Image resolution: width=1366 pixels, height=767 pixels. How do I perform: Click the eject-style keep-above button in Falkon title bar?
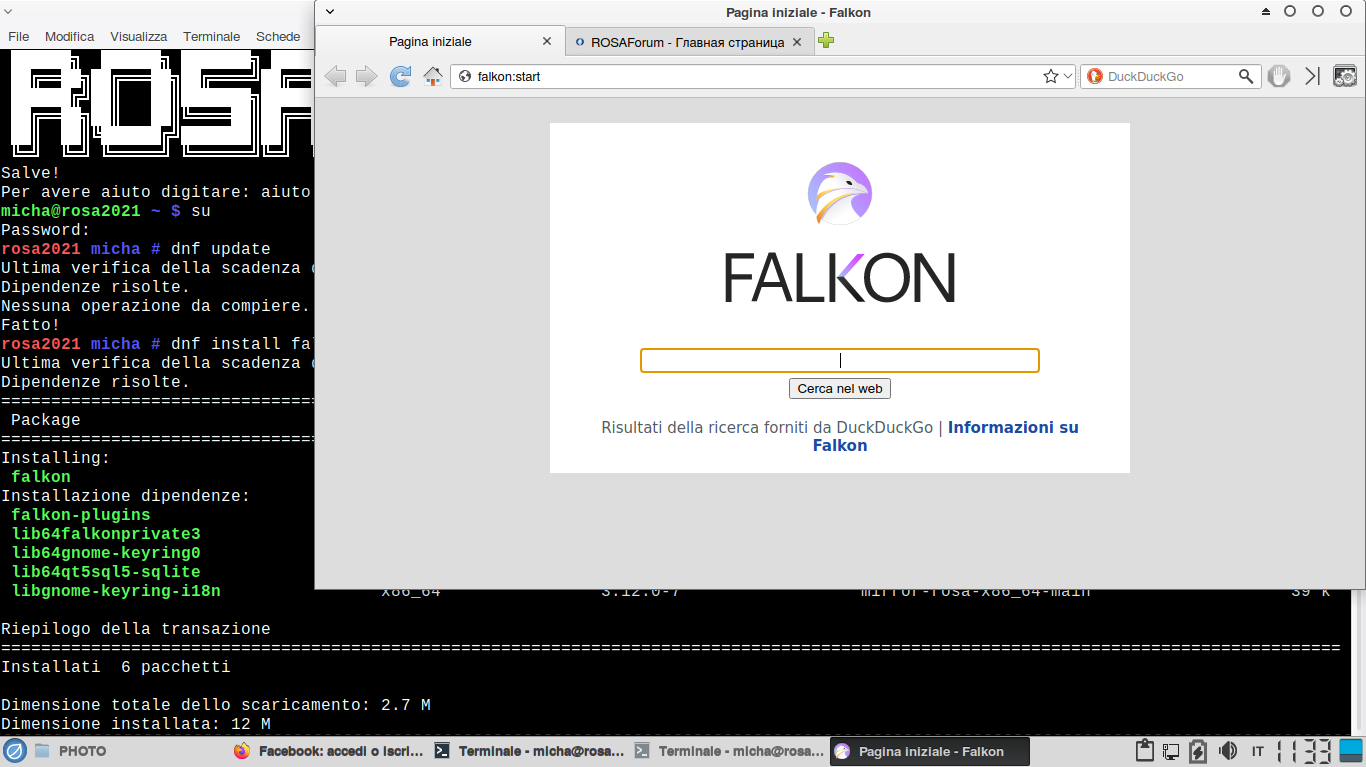(1266, 12)
